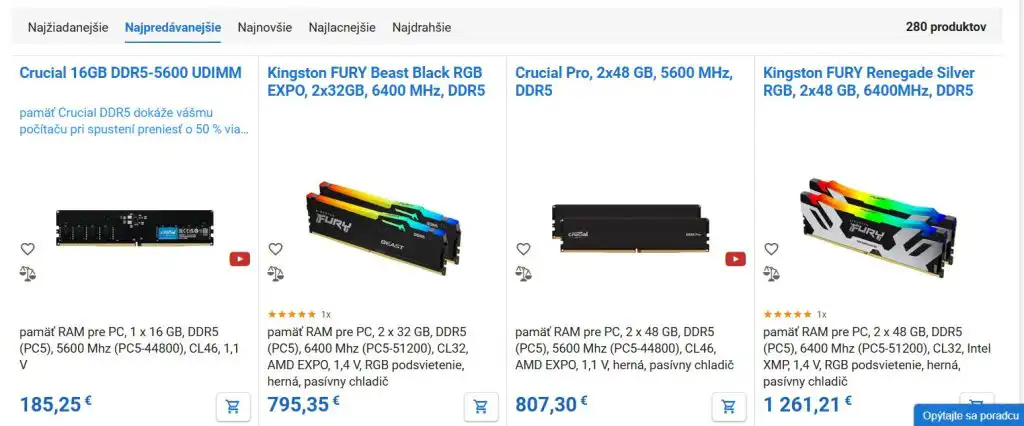Click Opýtajte sa poradcu chat button

click(969, 416)
